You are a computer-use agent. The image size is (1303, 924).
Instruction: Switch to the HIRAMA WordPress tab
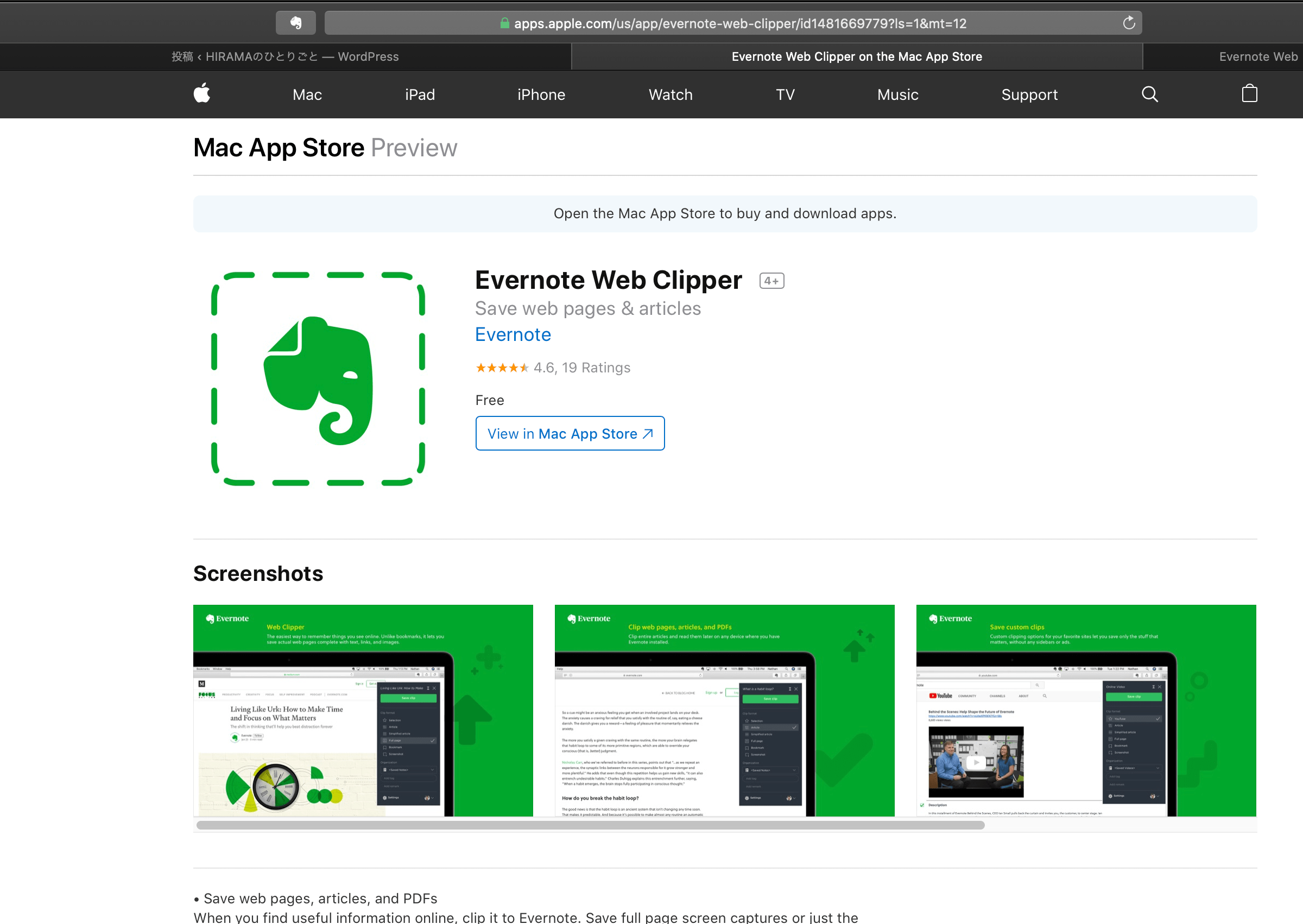(x=285, y=57)
